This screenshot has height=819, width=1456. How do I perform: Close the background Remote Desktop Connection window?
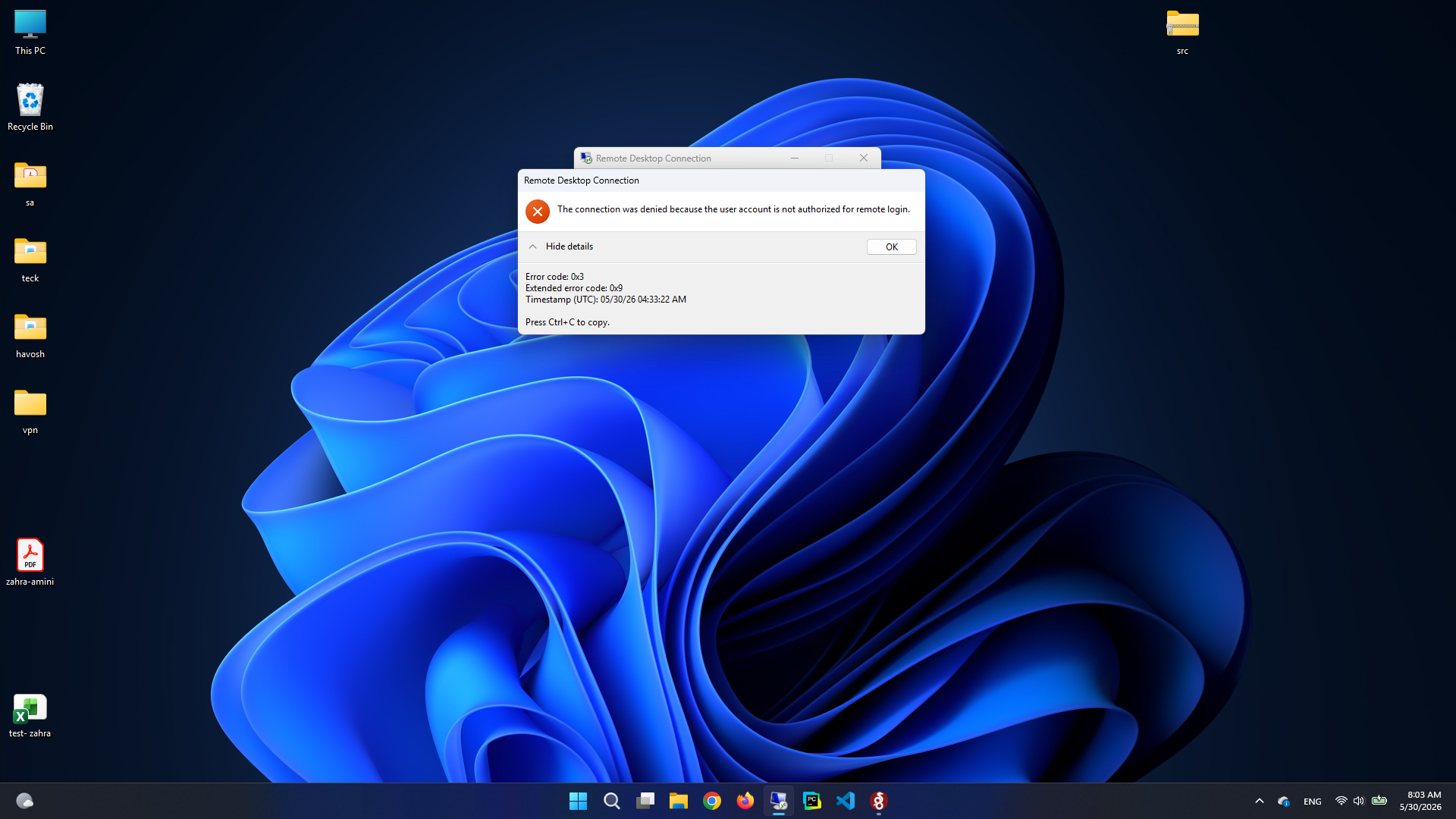coord(863,158)
